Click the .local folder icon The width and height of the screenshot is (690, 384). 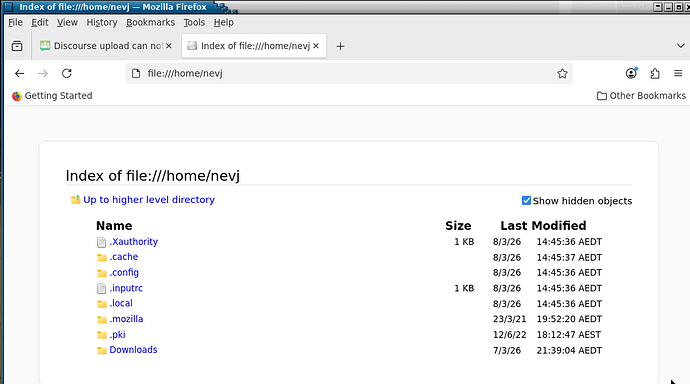pos(102,304)
